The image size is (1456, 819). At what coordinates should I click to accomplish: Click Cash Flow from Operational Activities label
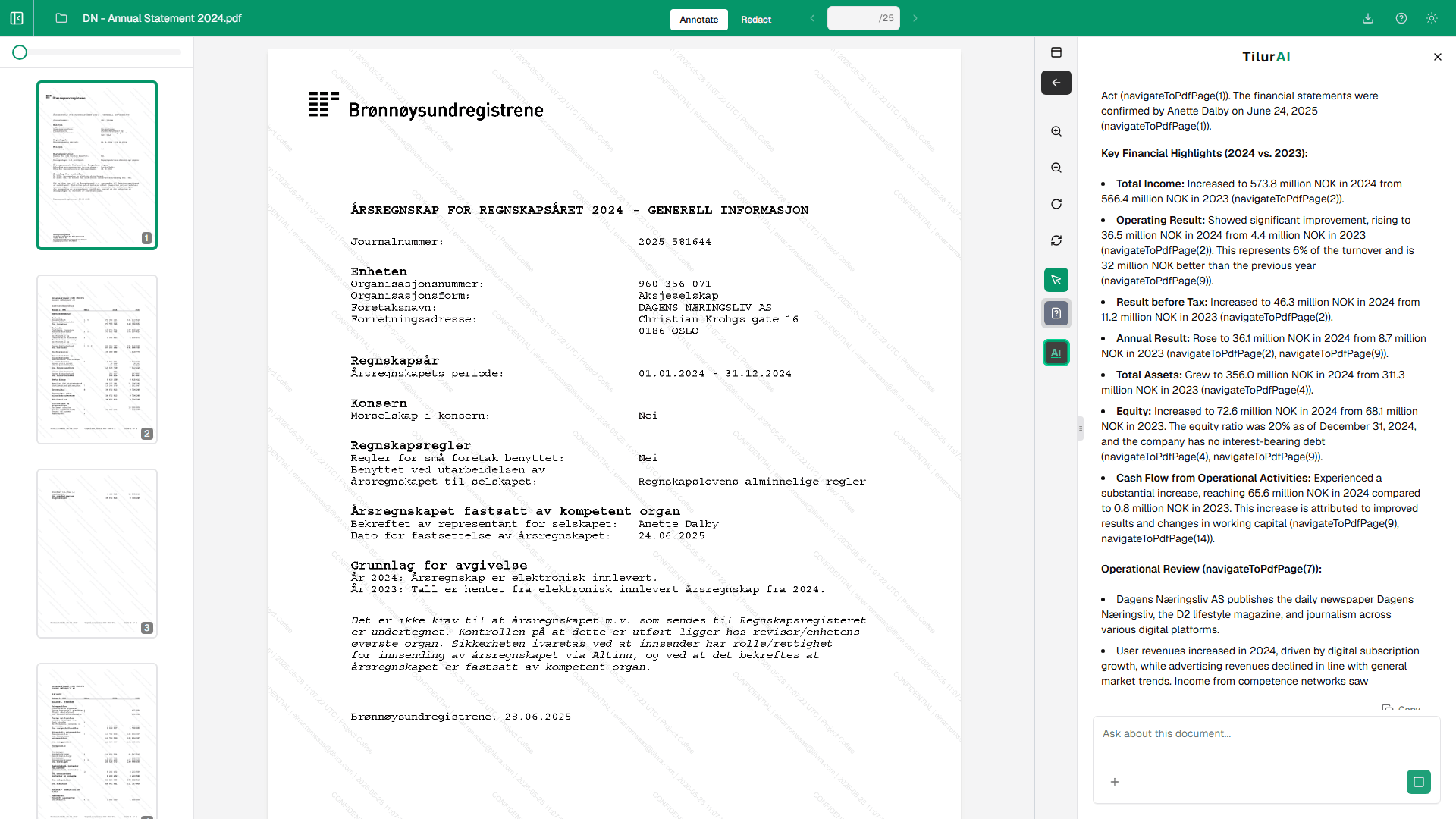[1213, 478]
